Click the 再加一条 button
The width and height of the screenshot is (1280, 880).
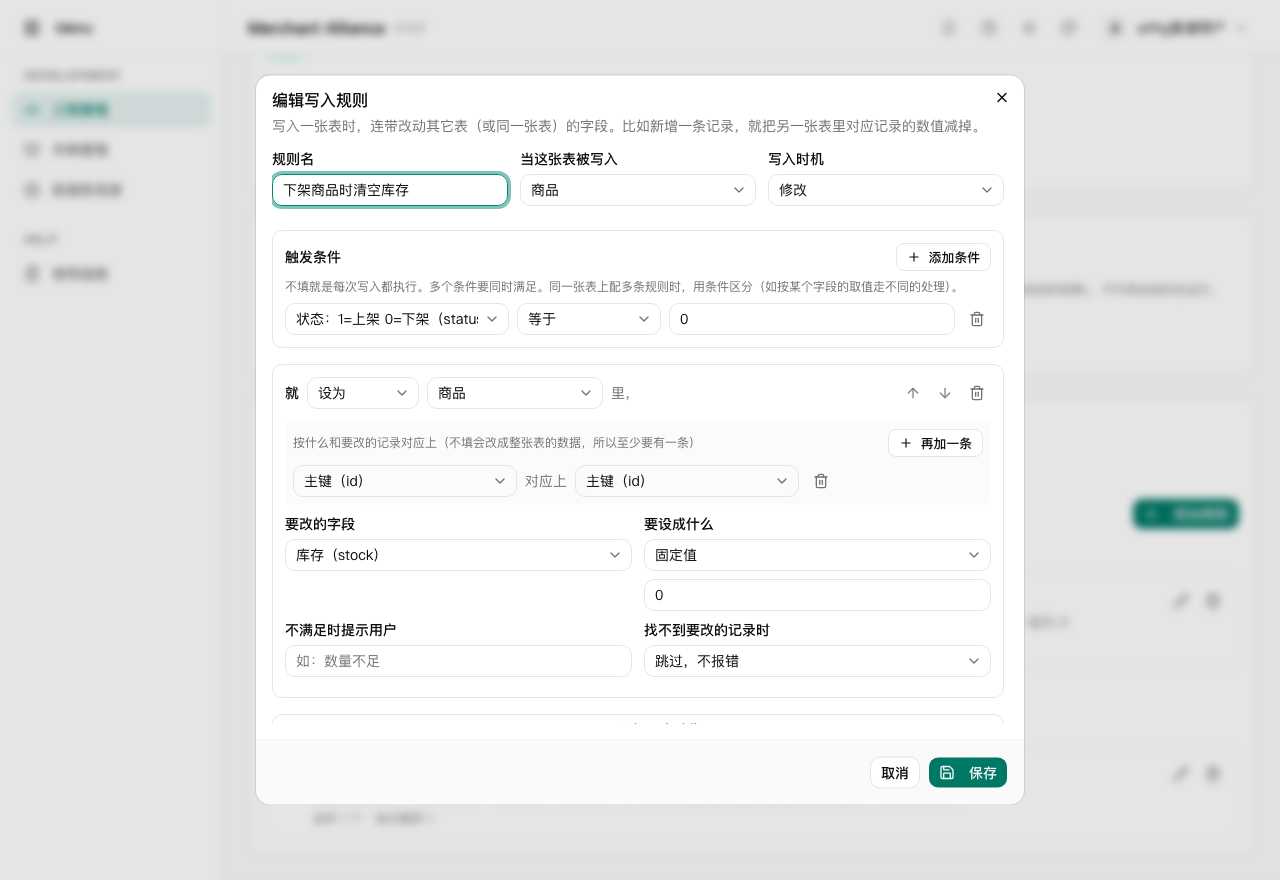(935, 443)
